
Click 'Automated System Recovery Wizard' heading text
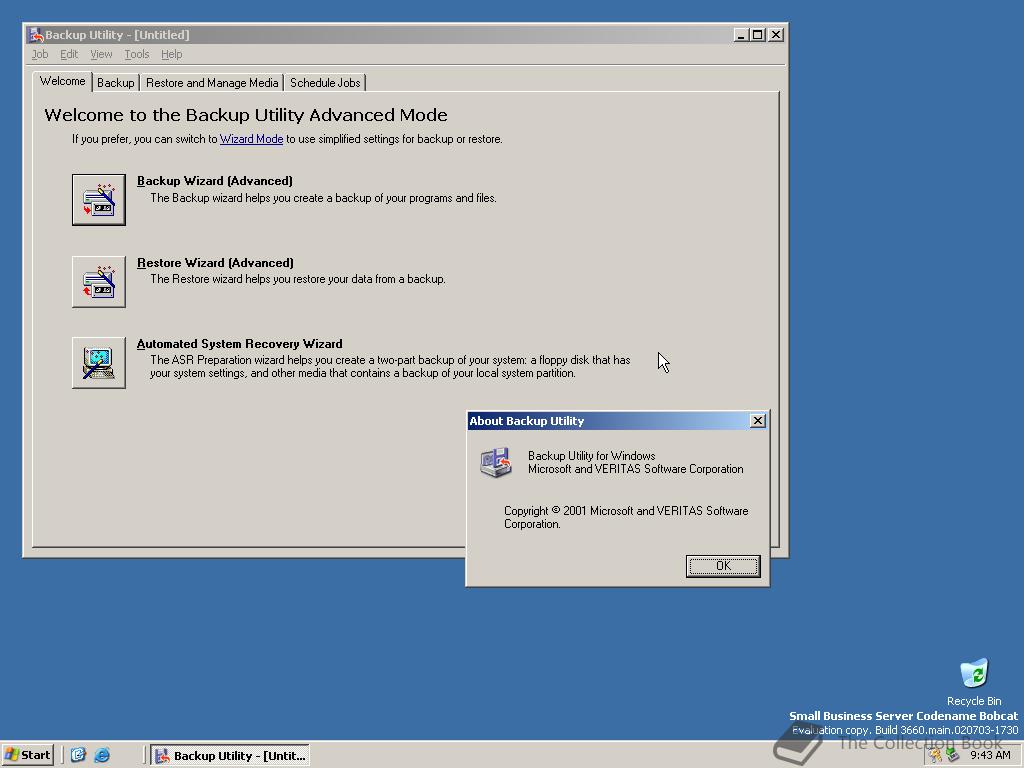click(240, 344)
